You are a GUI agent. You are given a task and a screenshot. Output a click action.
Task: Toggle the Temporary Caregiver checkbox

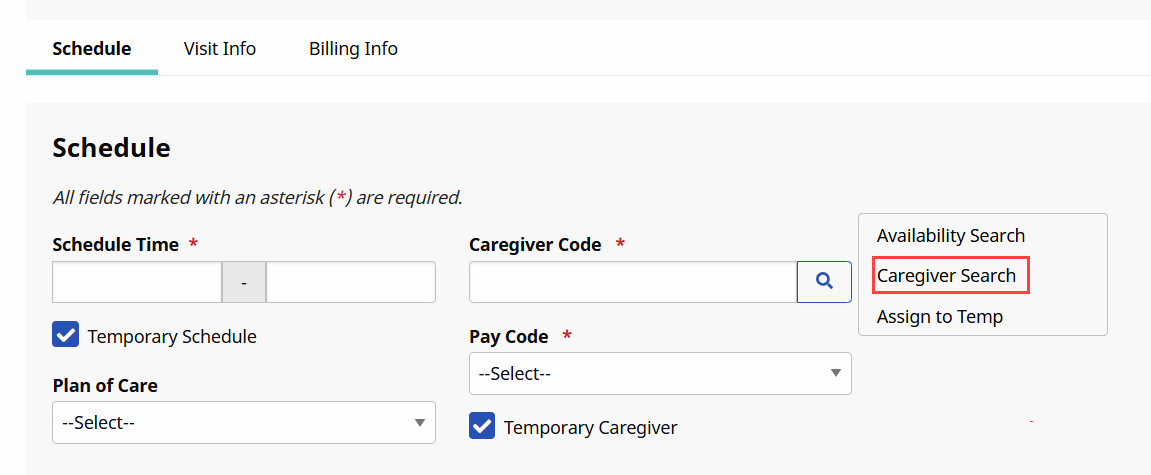pyautogui.click(x=482, y=426)
